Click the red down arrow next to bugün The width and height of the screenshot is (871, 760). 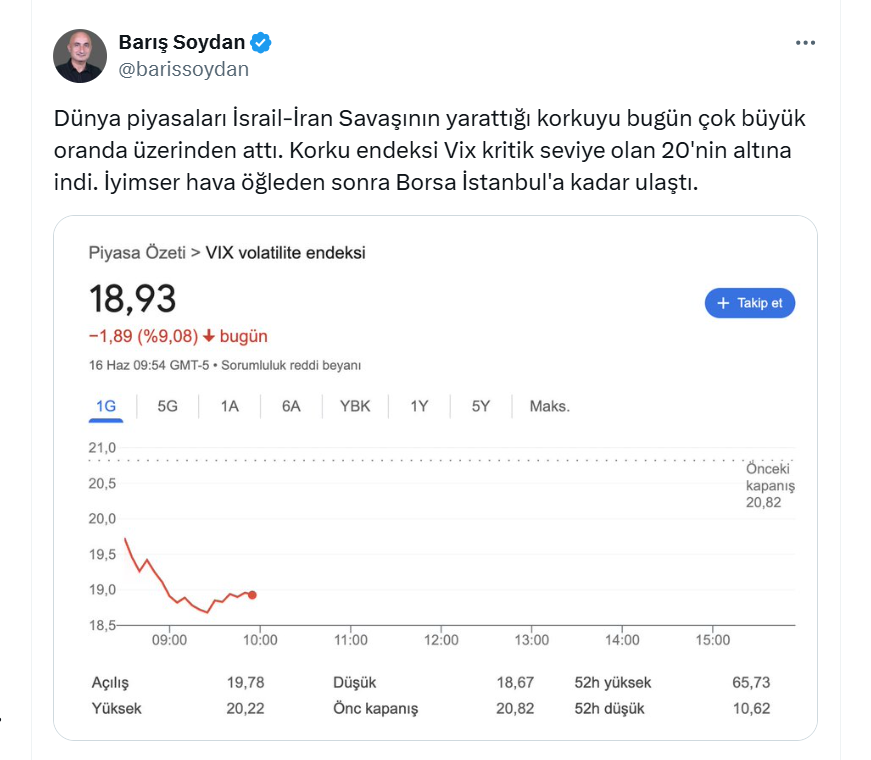point(209,336)
